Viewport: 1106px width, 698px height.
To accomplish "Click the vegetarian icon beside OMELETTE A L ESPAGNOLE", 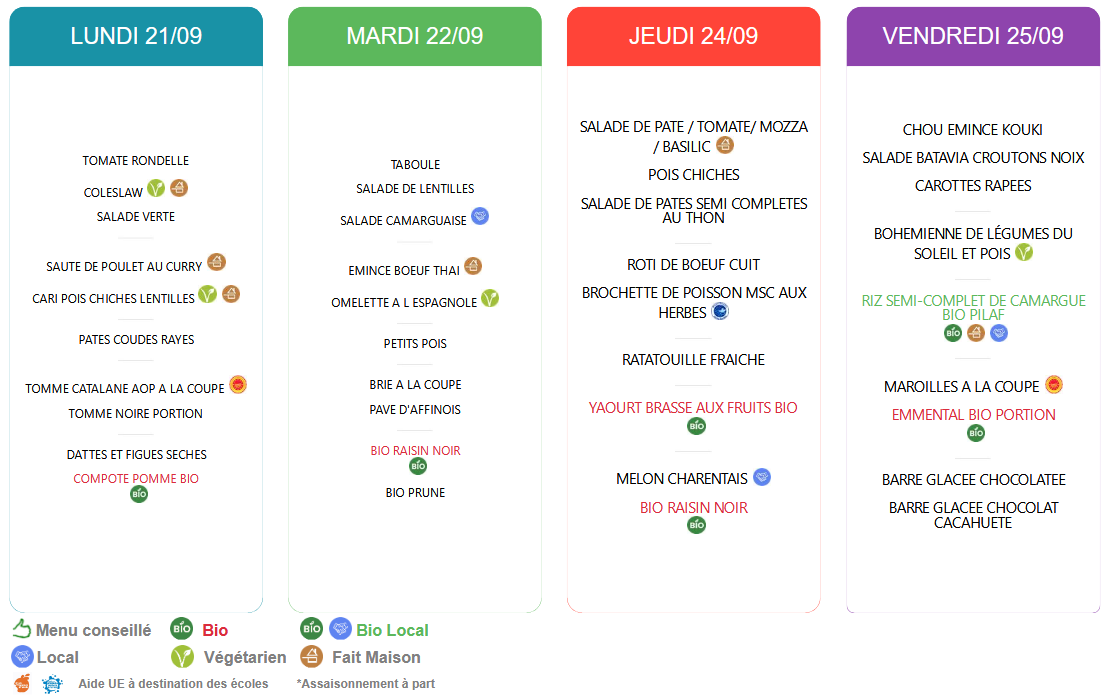I will pyautogui.click(x=490, y=298).
